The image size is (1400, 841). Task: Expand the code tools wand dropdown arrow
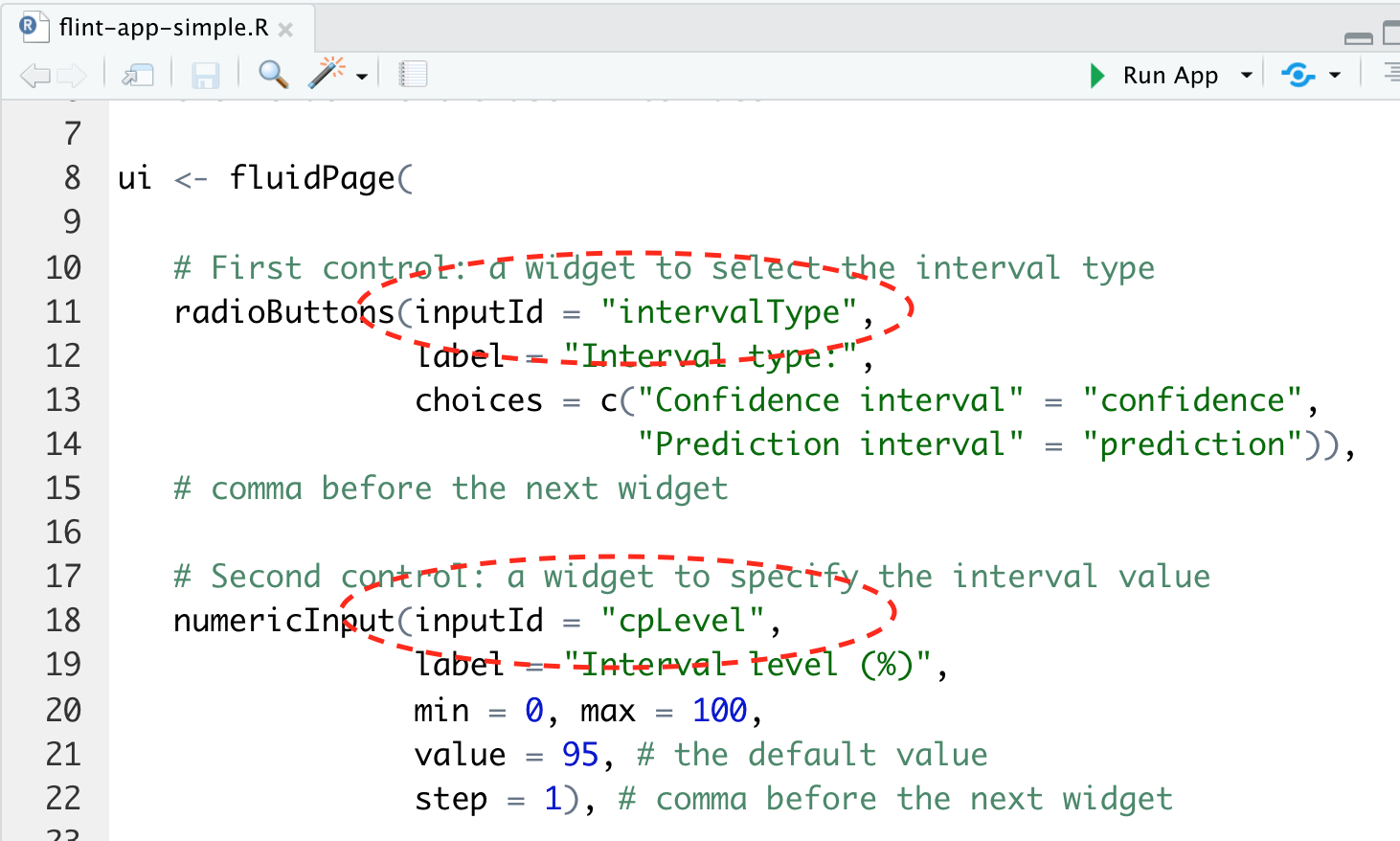click(362, 77)
